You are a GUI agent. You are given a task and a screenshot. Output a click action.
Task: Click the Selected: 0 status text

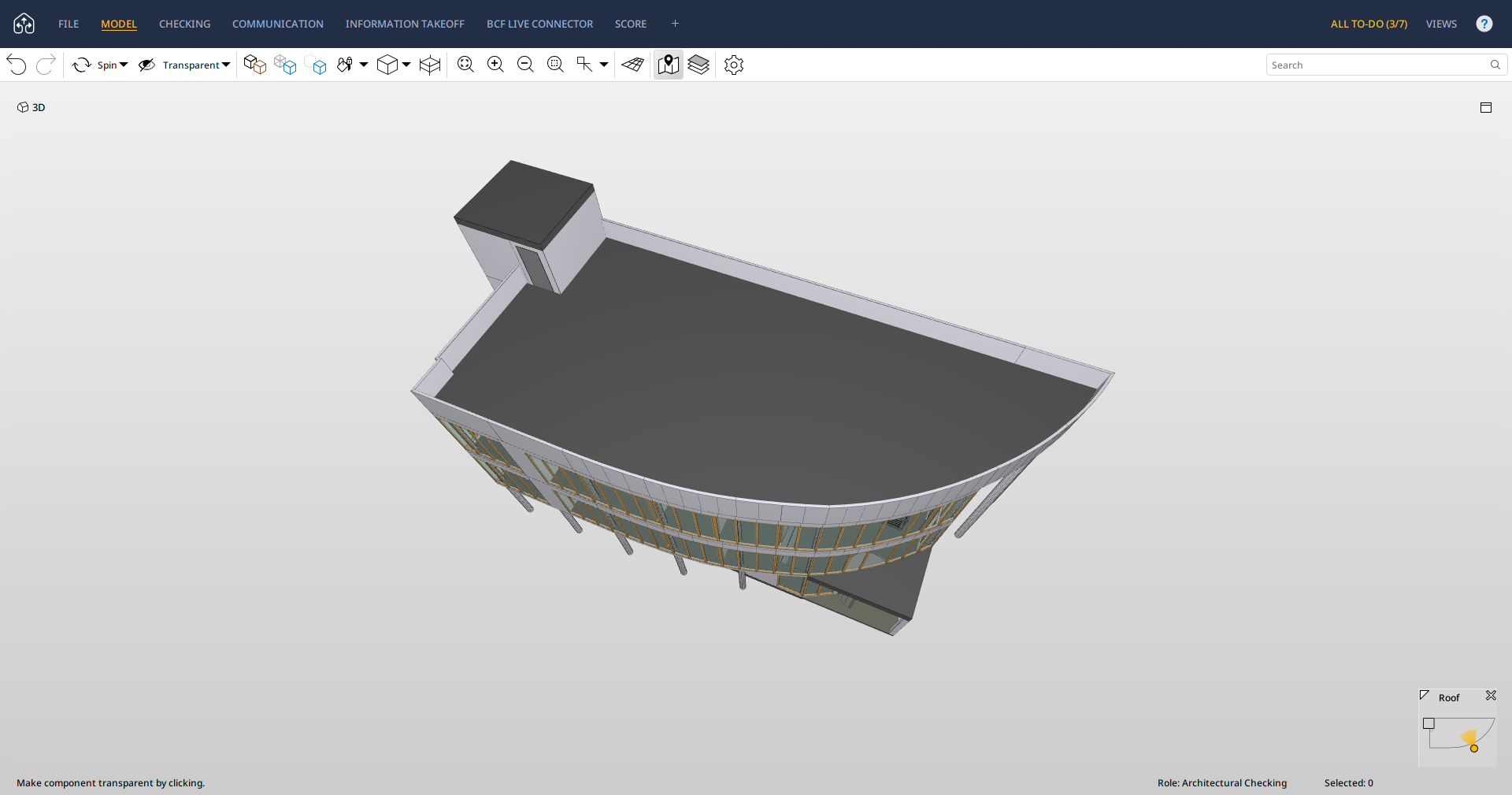click(1349, 783)
